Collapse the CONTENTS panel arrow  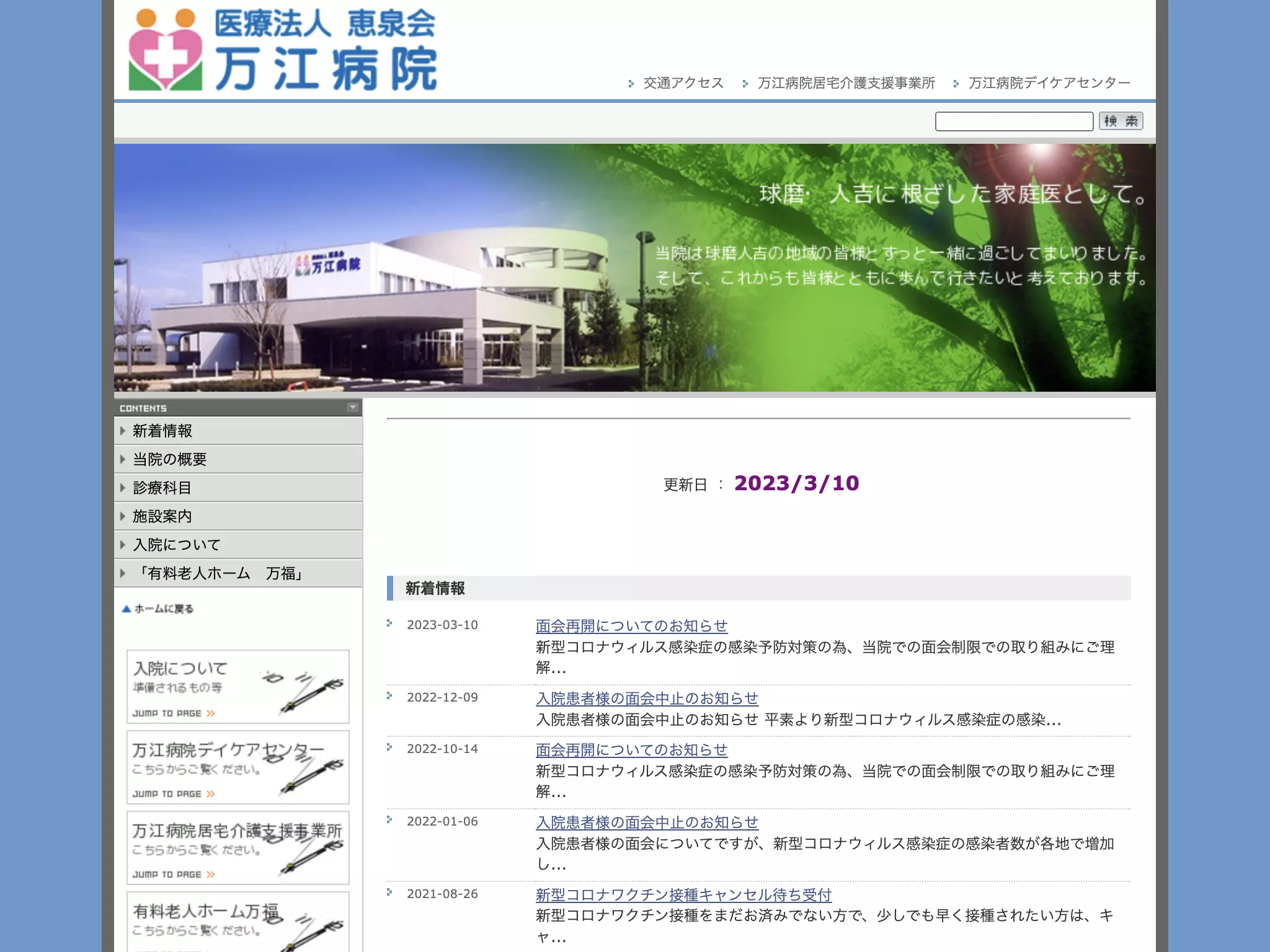pos(353,407)
